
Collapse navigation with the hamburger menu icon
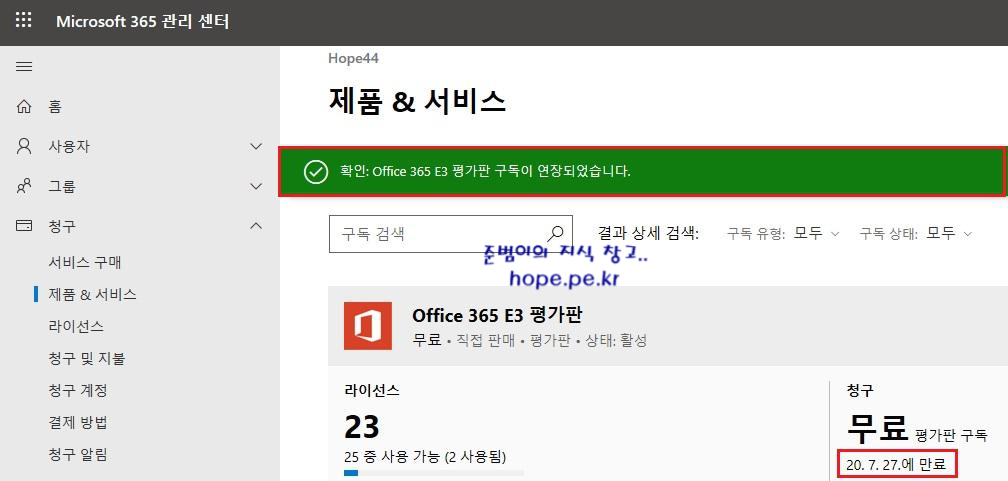pyautogui.click(x=24, y=67)
